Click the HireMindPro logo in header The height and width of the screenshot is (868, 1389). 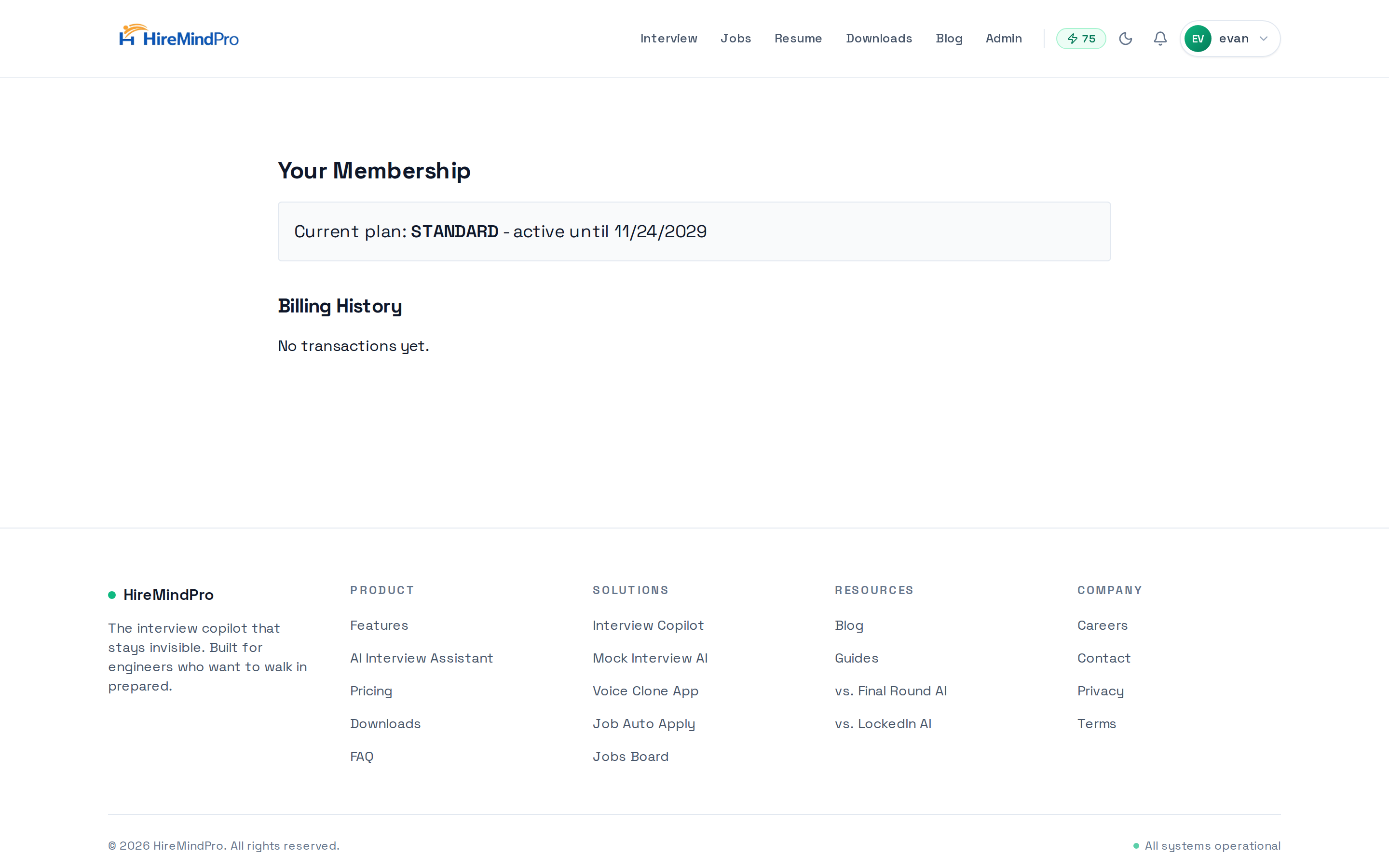pyautogui.click(x=178, y=36)
